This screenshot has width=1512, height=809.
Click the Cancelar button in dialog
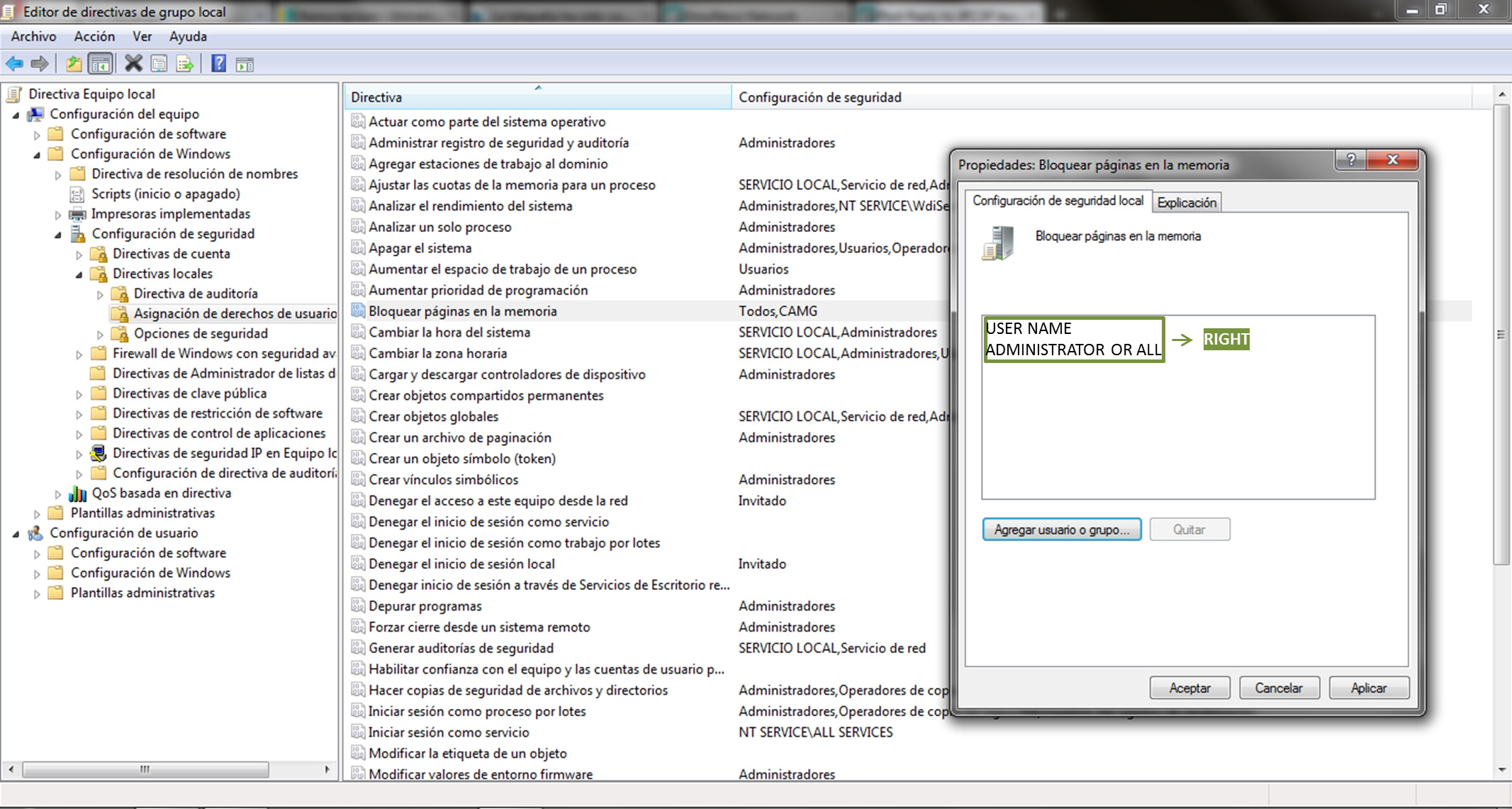1279,688
